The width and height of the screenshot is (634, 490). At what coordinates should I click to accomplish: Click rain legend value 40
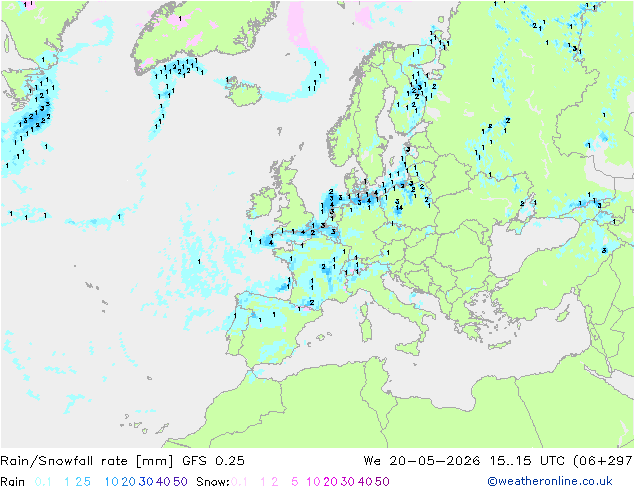pyautogui.click(x=163, y=482)
